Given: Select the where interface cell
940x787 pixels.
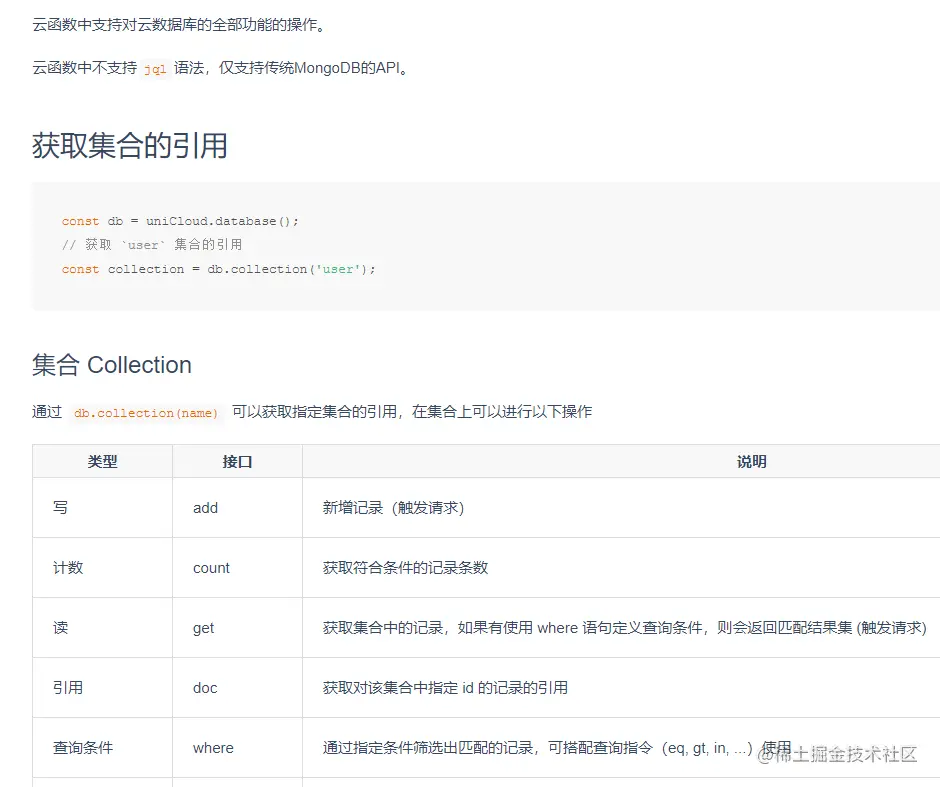Looking at the screenshot, I should point(212,747).
